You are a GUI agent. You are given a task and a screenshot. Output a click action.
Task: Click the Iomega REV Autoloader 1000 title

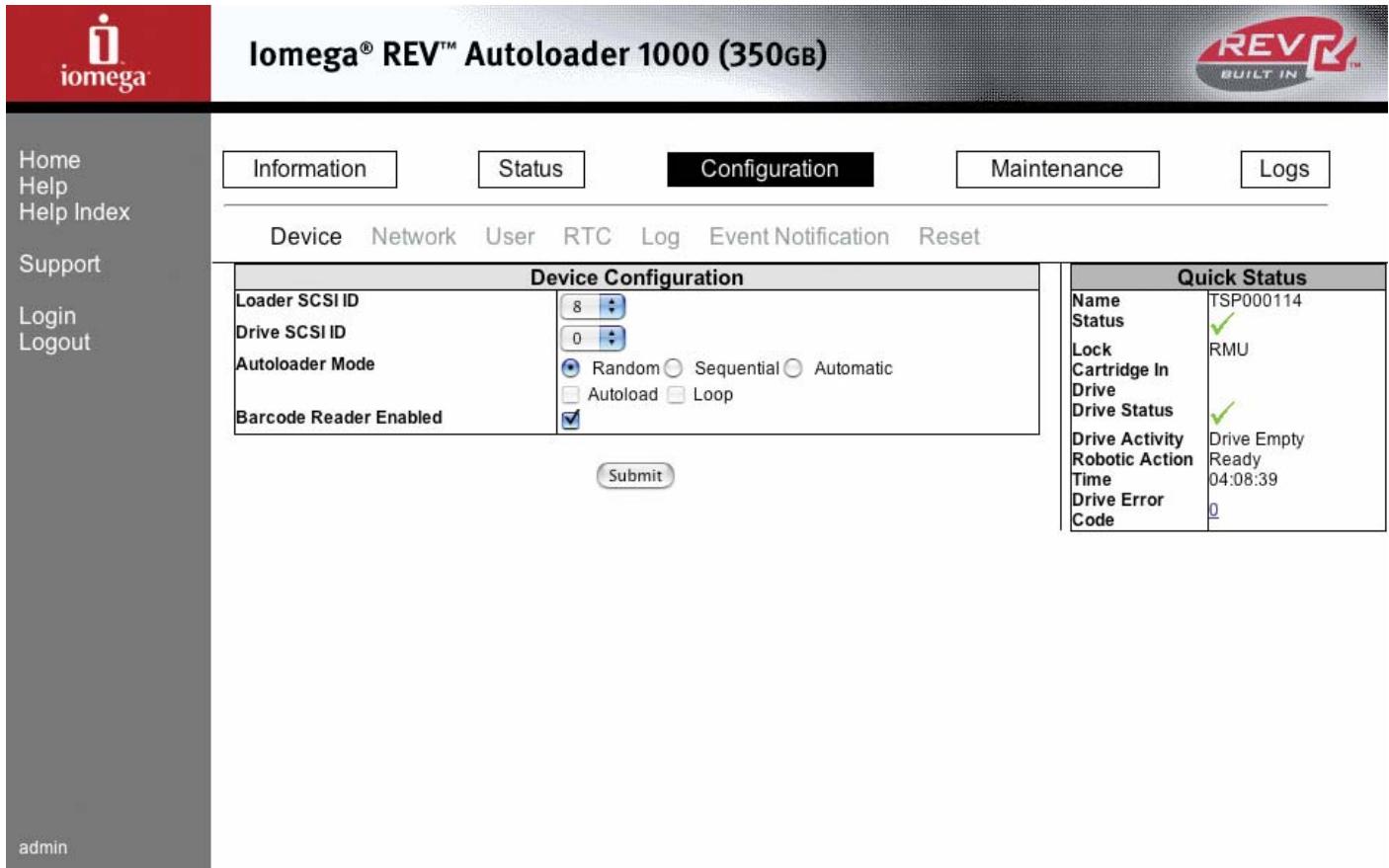point(537,54)
